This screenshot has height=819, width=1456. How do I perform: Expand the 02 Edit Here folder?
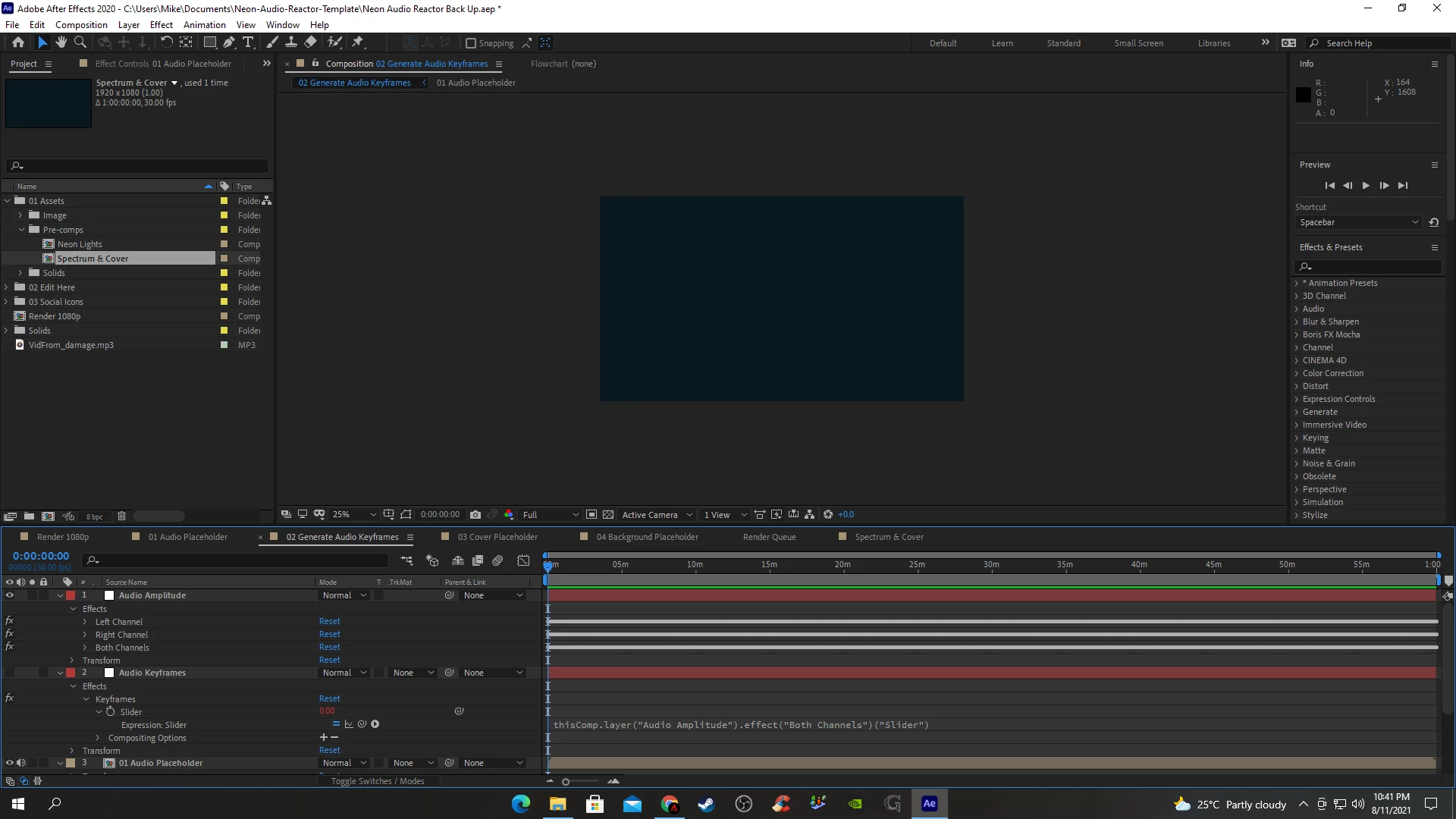pyautogui.click(x=7, y=287)
